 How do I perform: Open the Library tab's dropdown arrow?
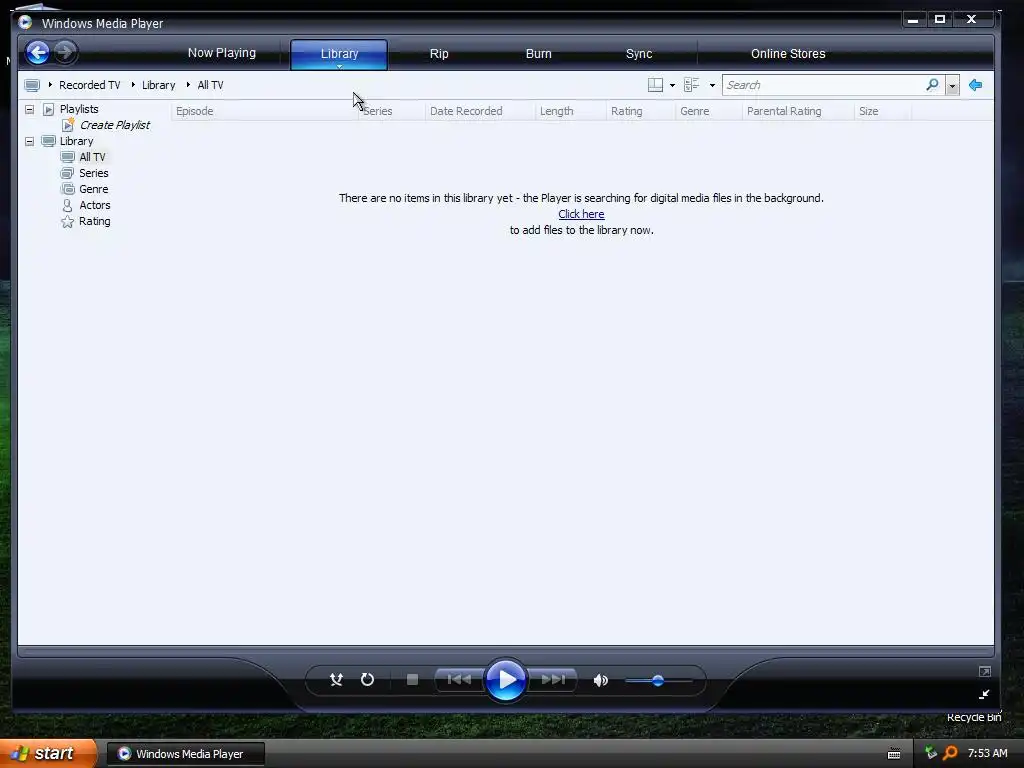pos(340,66)
